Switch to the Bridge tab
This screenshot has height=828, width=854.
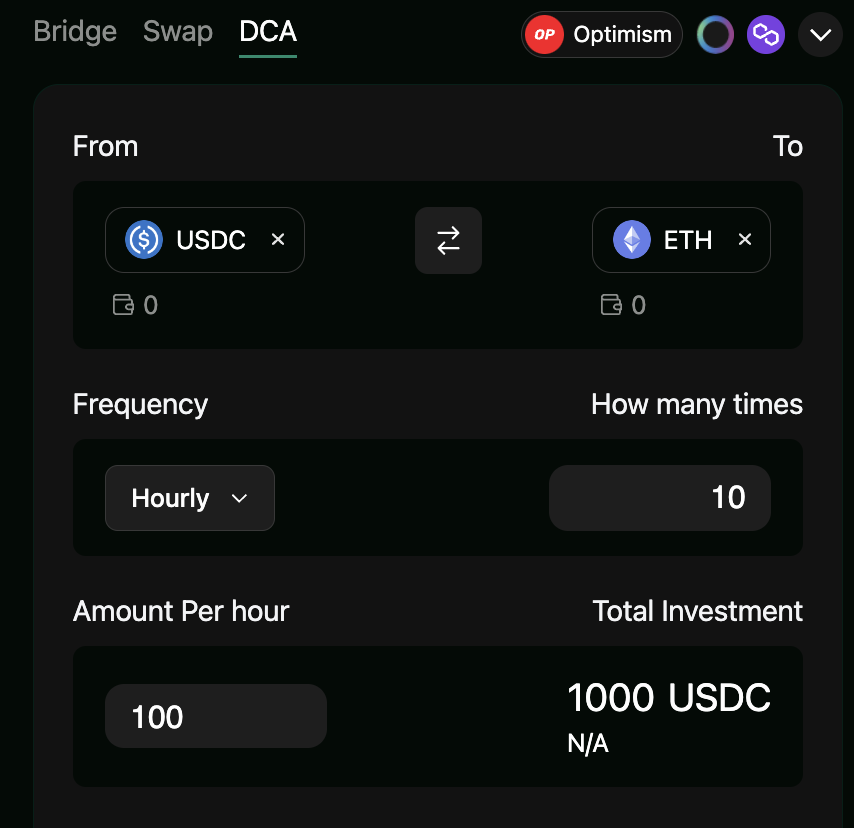(74, 31)
